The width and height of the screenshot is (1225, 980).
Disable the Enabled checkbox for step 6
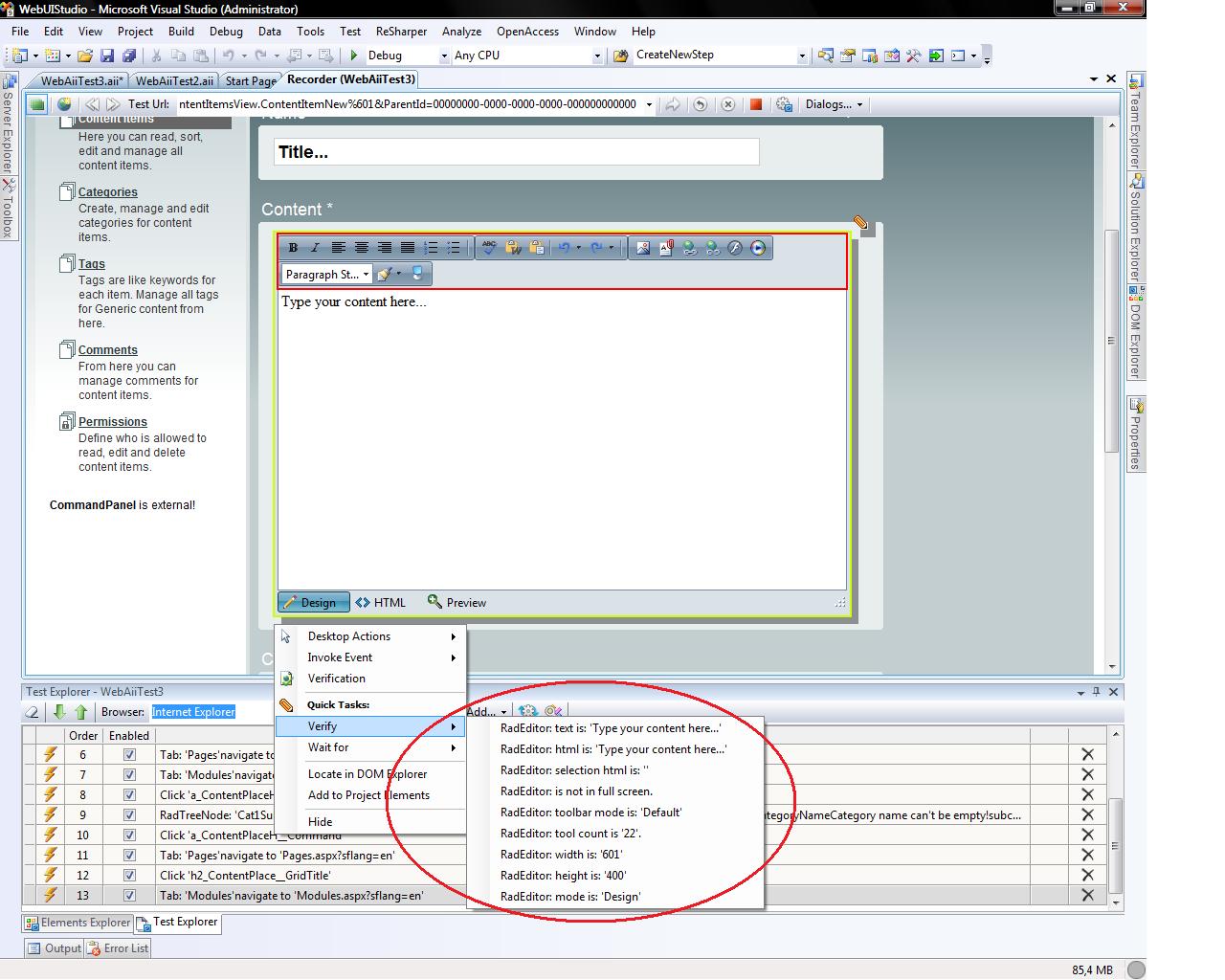point(129,755)
